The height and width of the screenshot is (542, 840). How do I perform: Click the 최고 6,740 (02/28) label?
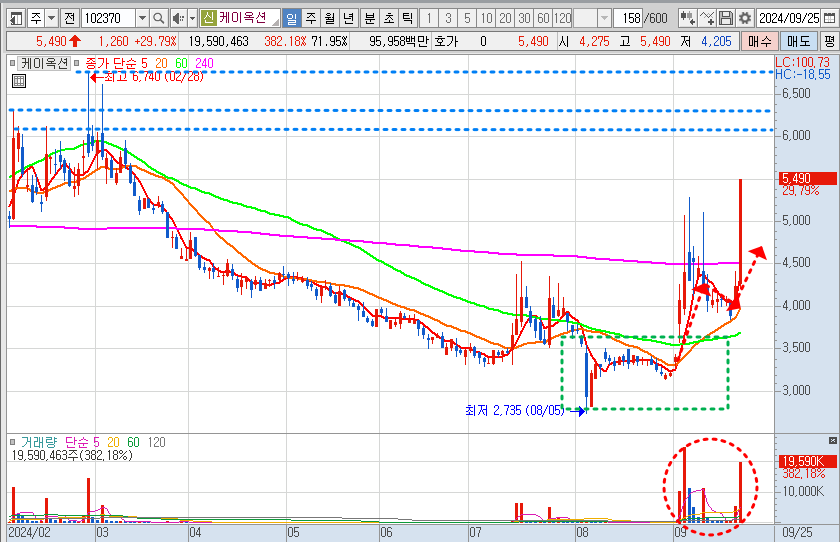coord(154,77)
